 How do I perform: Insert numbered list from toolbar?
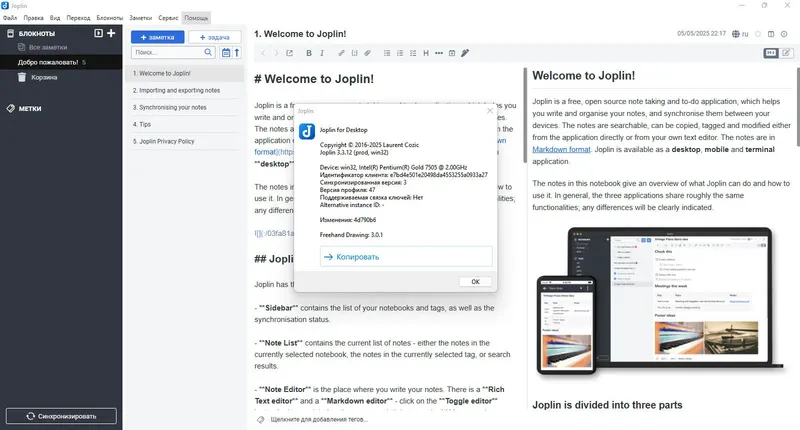click(400, 53)
